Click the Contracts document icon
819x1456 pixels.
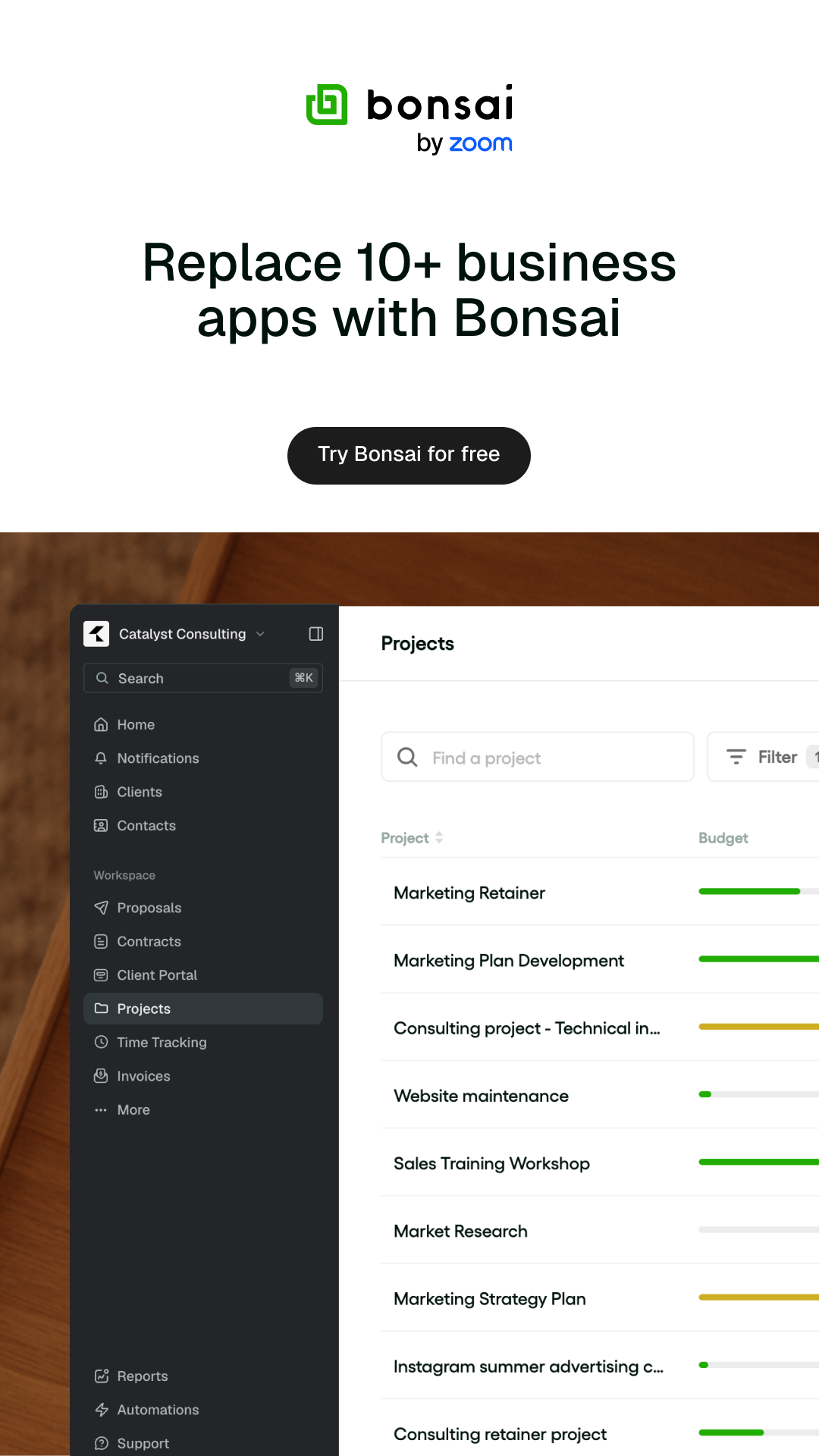click(x=101, y=942)
